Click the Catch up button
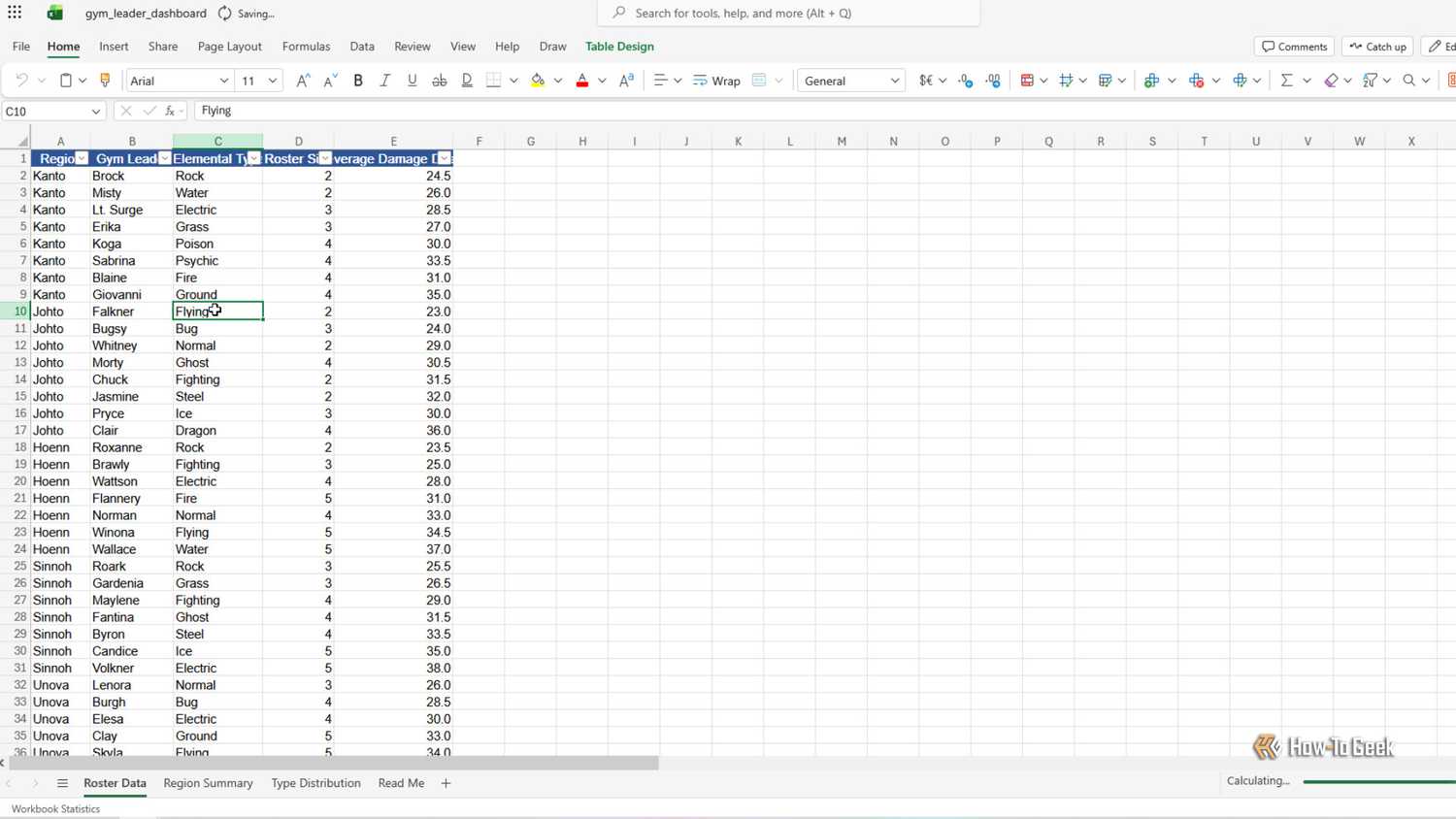1456x819 pixels. tap(1377, 47)
